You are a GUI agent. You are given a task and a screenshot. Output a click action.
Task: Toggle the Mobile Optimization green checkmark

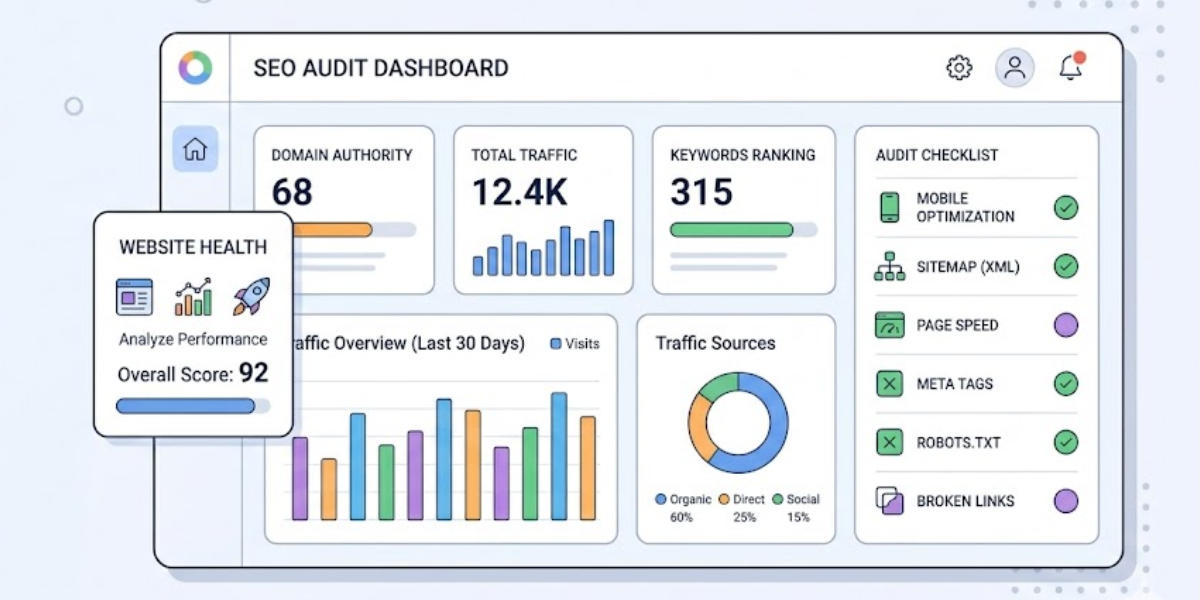[x=1066, y=208]
